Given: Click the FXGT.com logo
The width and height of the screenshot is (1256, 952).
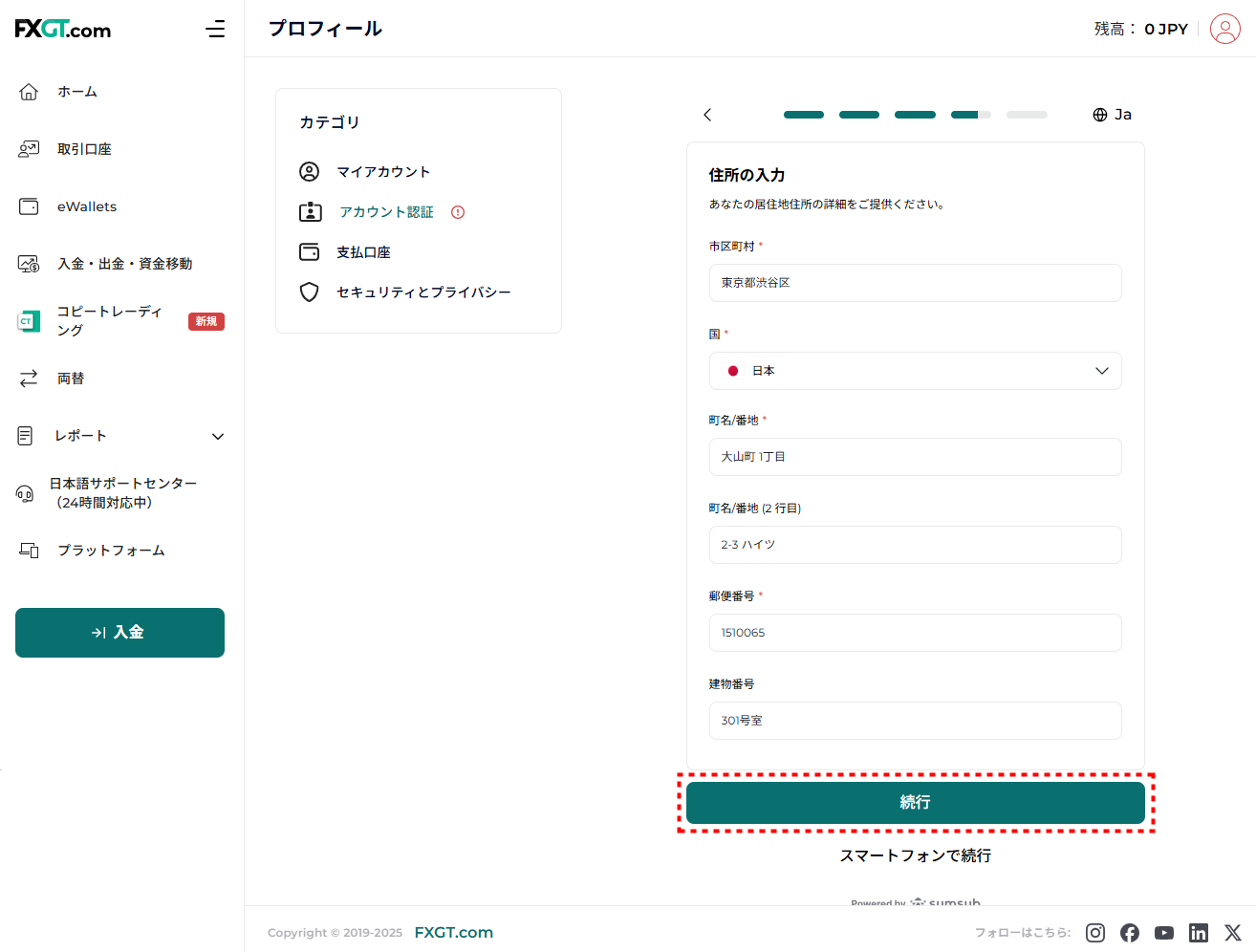Looking at the screenshot, I should click(63, 29).
